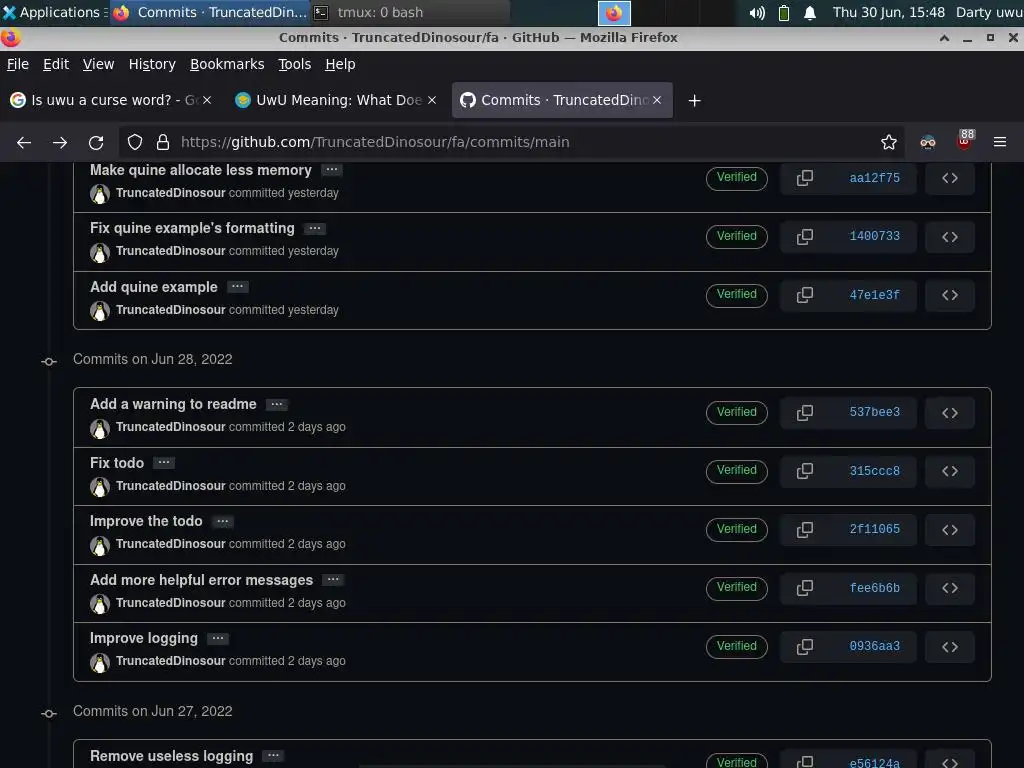
Task: Open commit hash link 537bee3
Action: pyautogui.click(x=874, y=412)
